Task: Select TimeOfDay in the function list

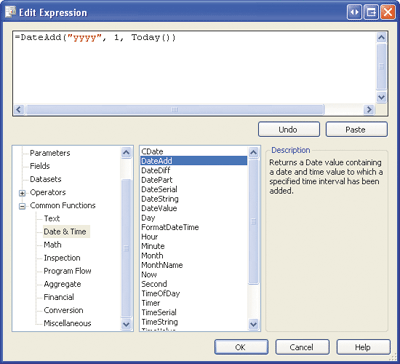Action: point(161,294)
